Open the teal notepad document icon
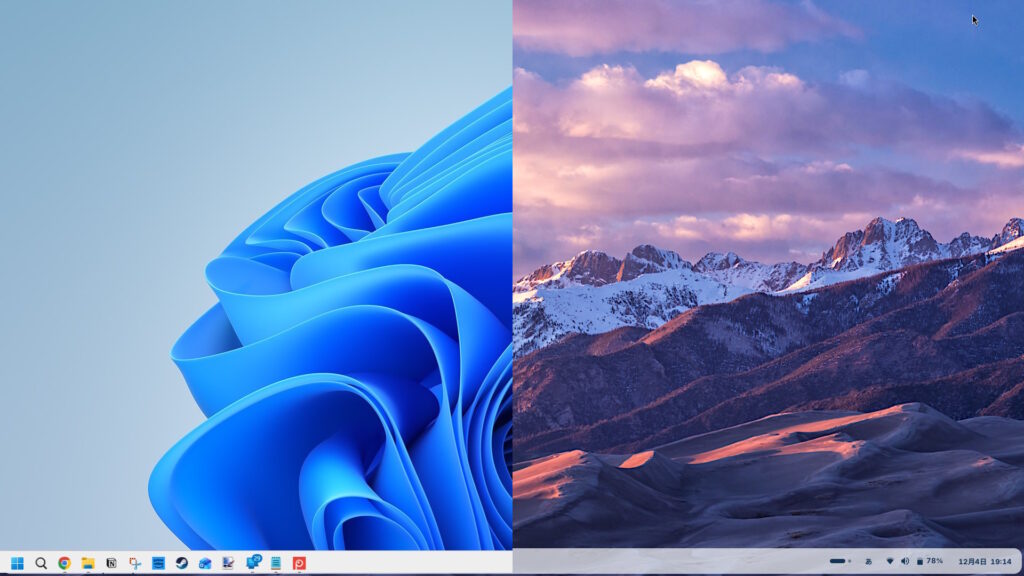The width and height of the screenshot is (1024, 576). tap(275, 563)
